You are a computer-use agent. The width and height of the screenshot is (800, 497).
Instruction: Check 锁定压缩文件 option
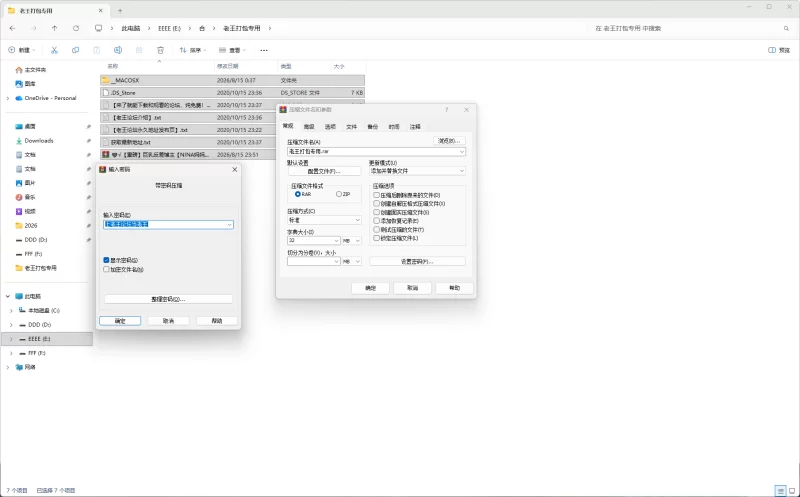(377, 238)
